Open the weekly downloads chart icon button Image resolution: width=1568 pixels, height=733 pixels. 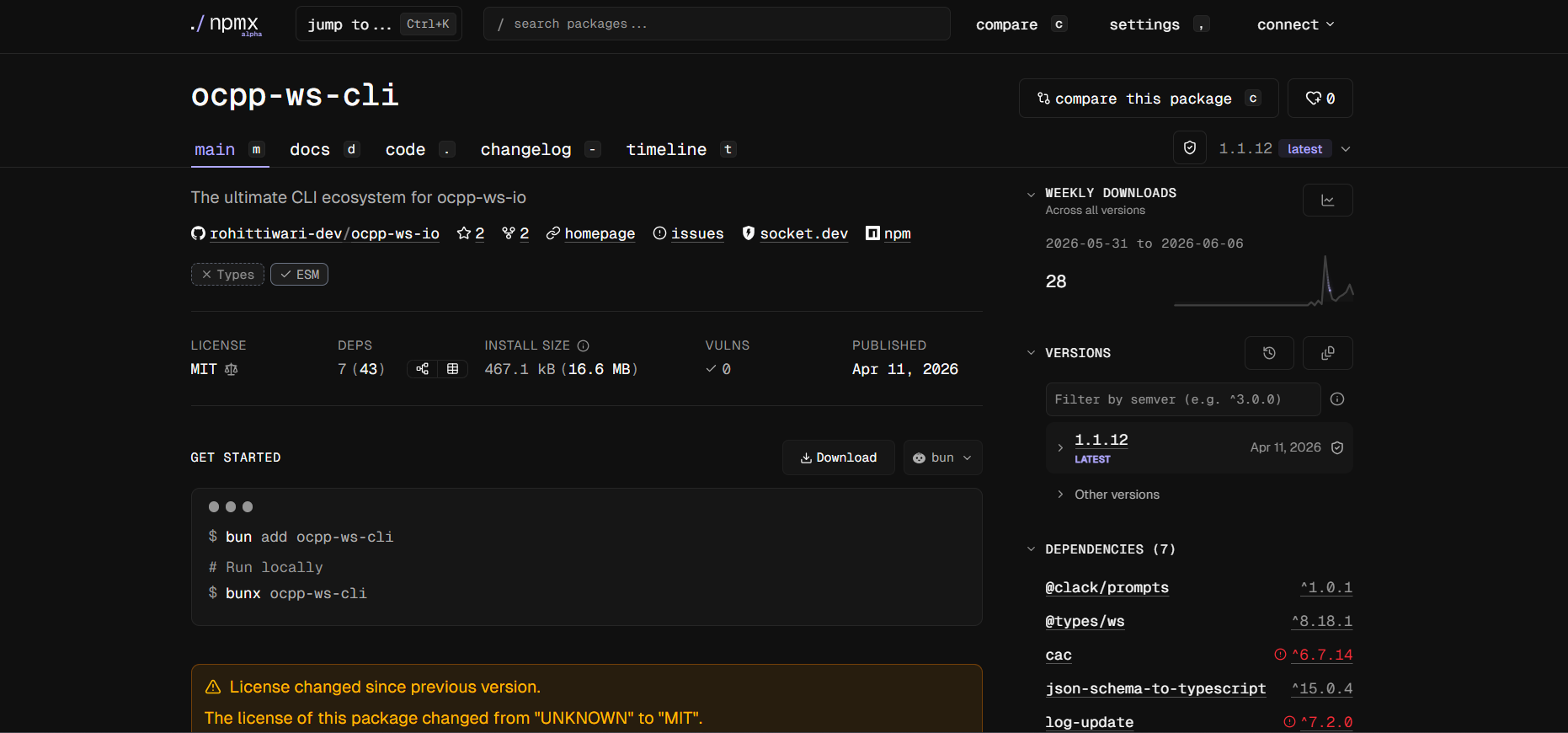tap(1327, 201)
